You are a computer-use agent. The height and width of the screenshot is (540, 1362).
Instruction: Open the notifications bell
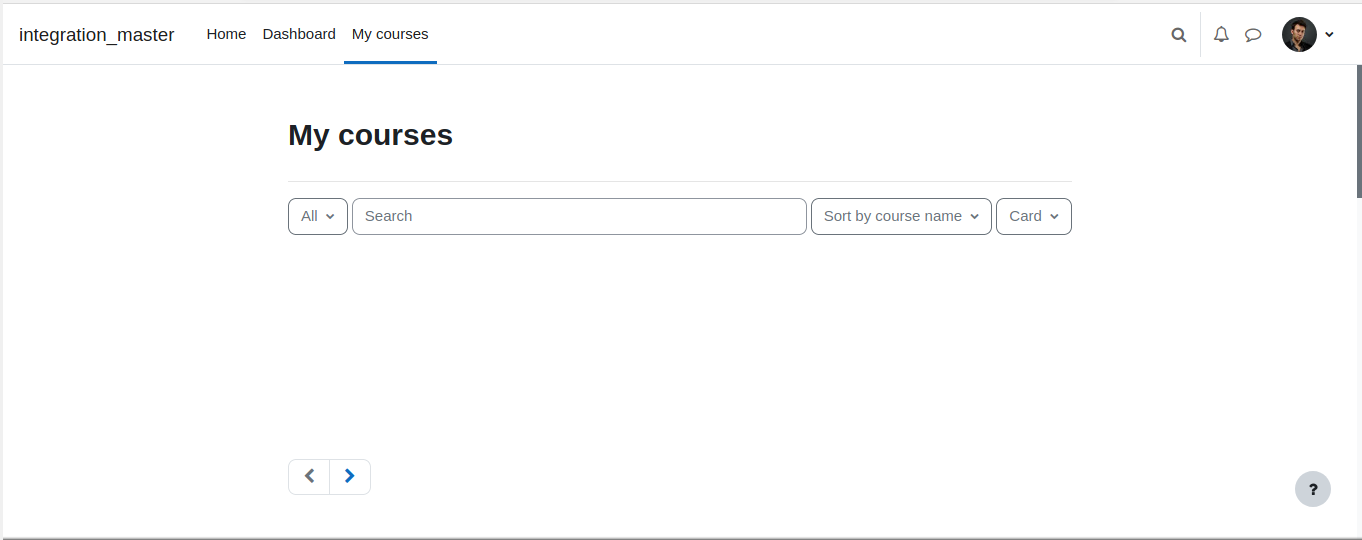1221,35
